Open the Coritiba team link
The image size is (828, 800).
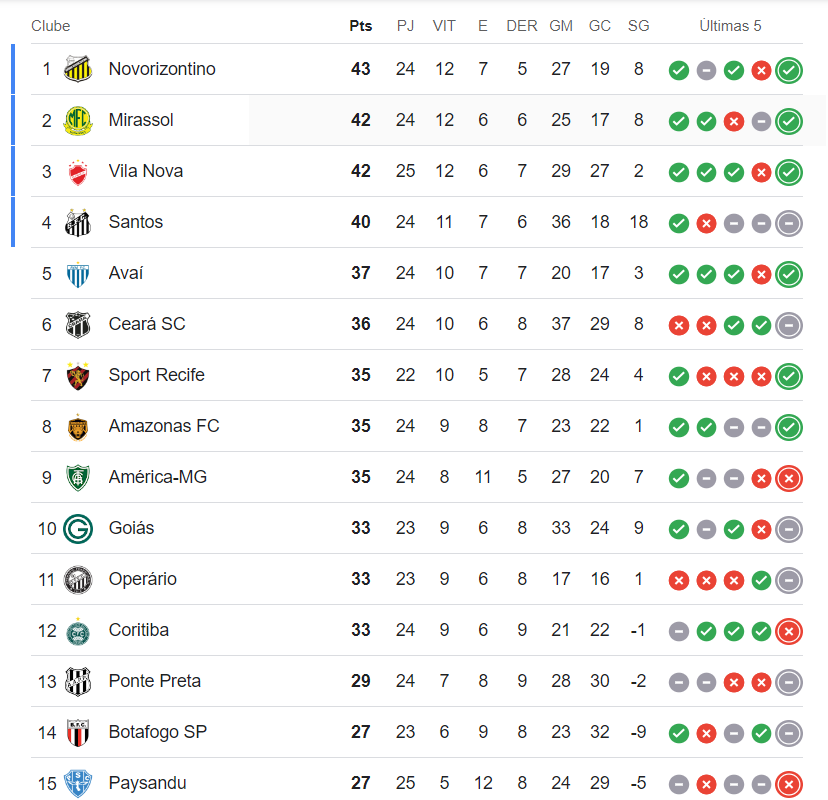139,630
